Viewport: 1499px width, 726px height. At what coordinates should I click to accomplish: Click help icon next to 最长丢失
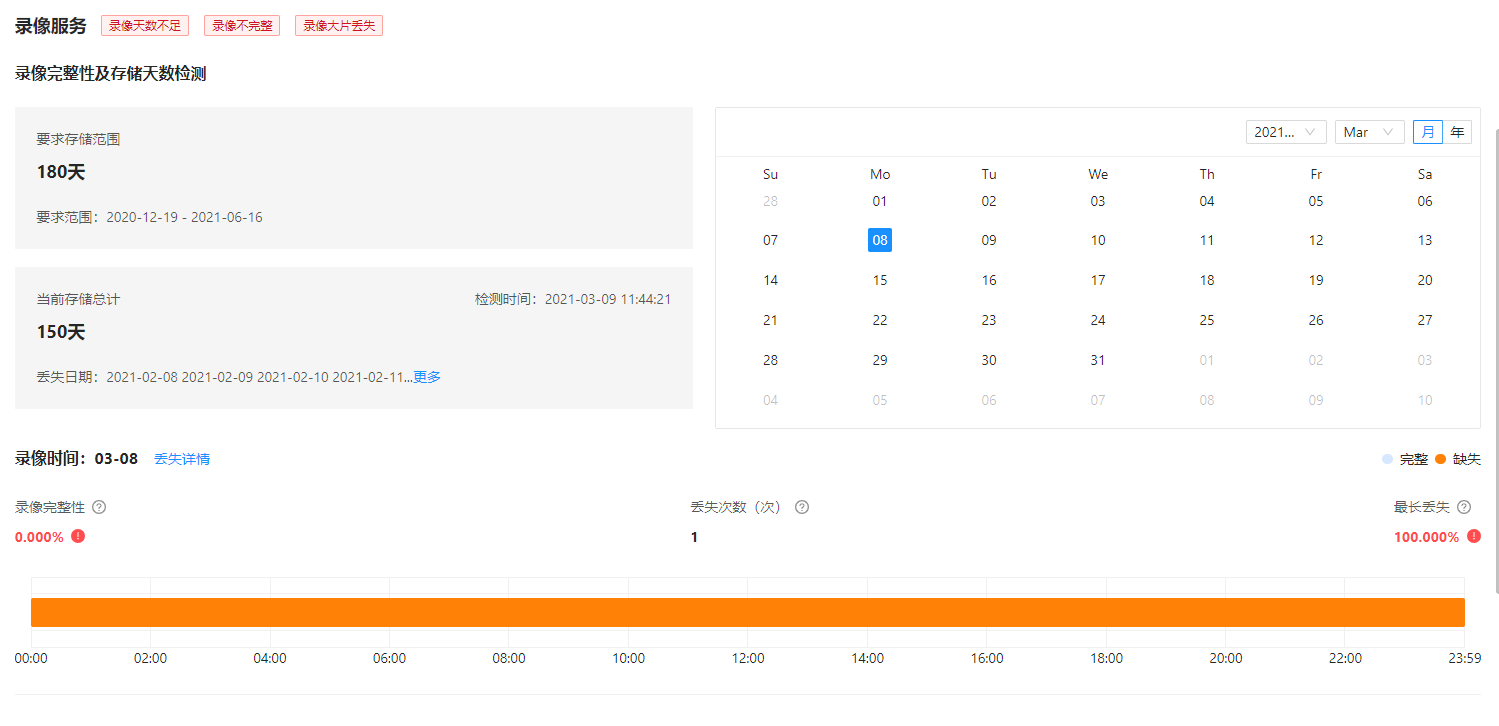pyautogui.click(x=1464, y=507)
